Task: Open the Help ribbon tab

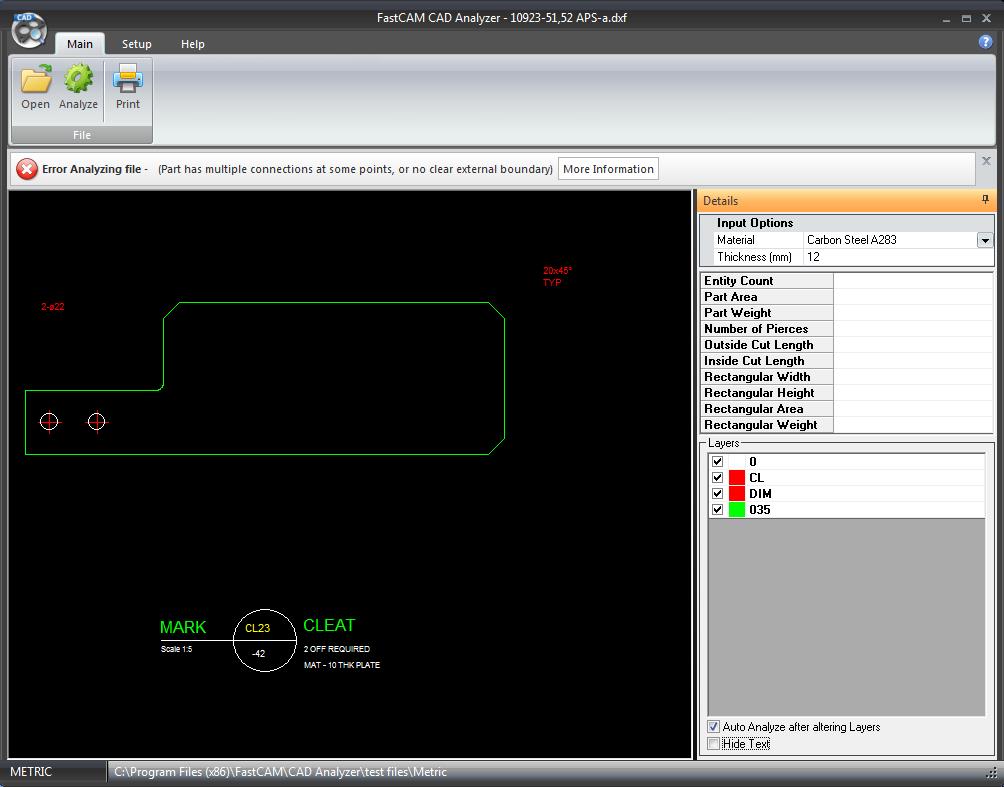Action: click(192, 44)
